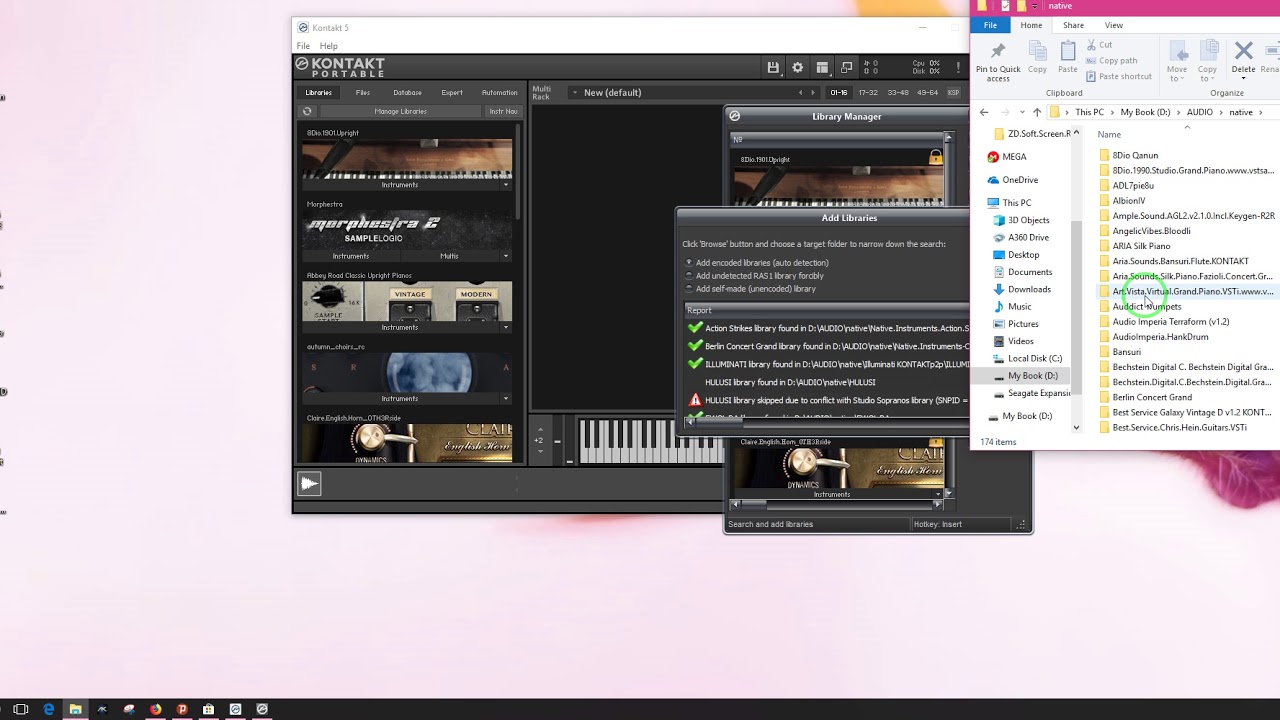Image resolution: width=1280 pixels, height=720 pixels.
Task: Open Kontakt Help menu
Action: click(328, 46)
